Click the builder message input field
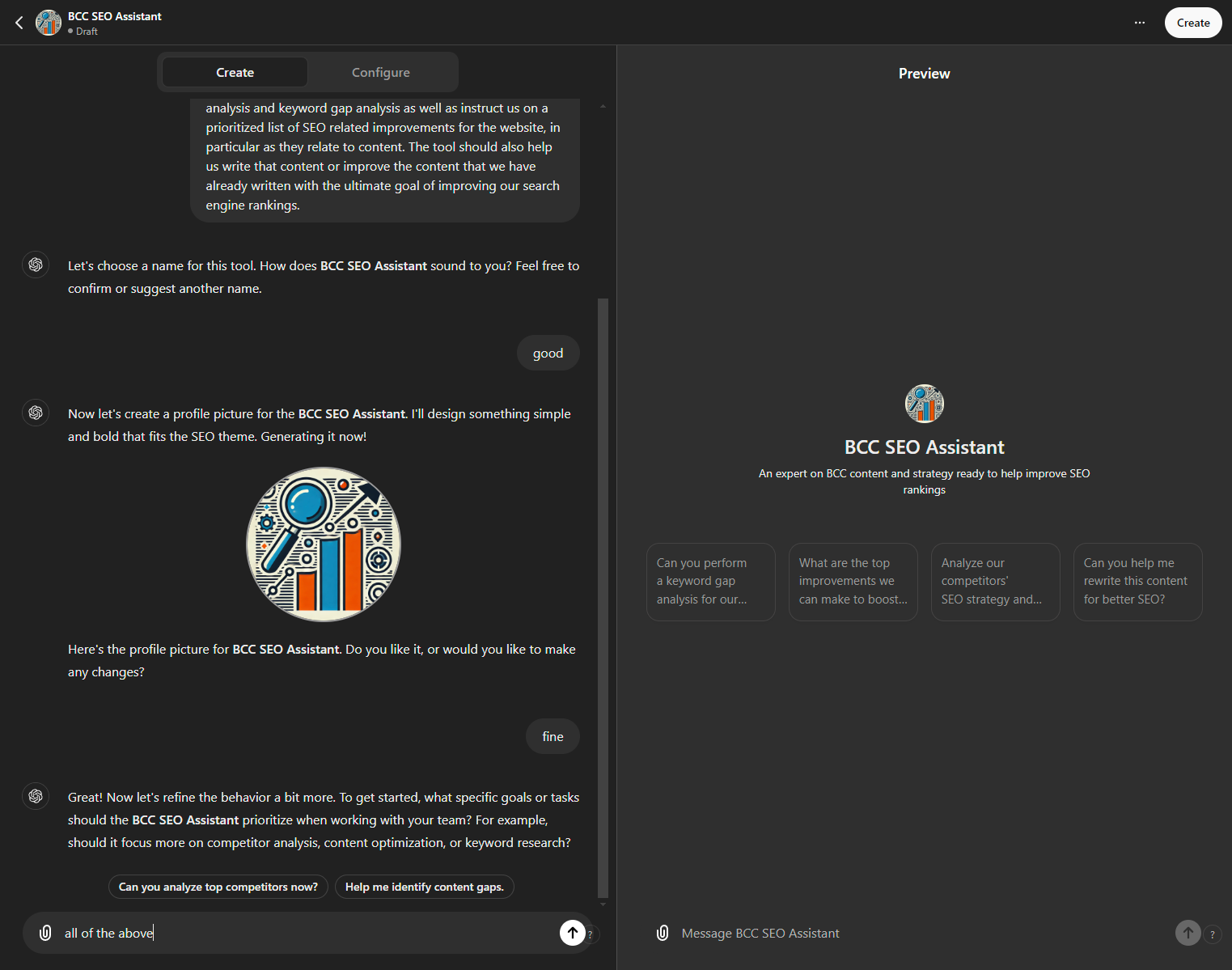The width and height of the screenshot is (1232, 970). pyautogui.click(x=307, y=933)
